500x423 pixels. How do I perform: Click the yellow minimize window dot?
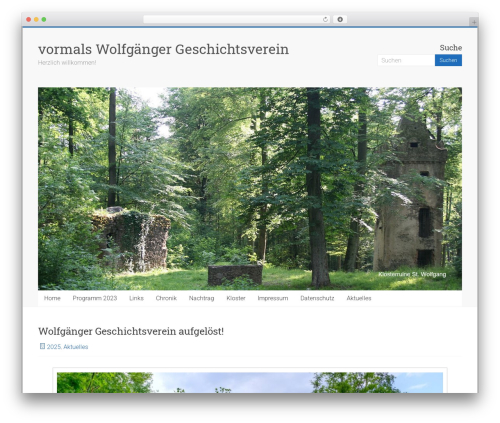pos(36,19)
